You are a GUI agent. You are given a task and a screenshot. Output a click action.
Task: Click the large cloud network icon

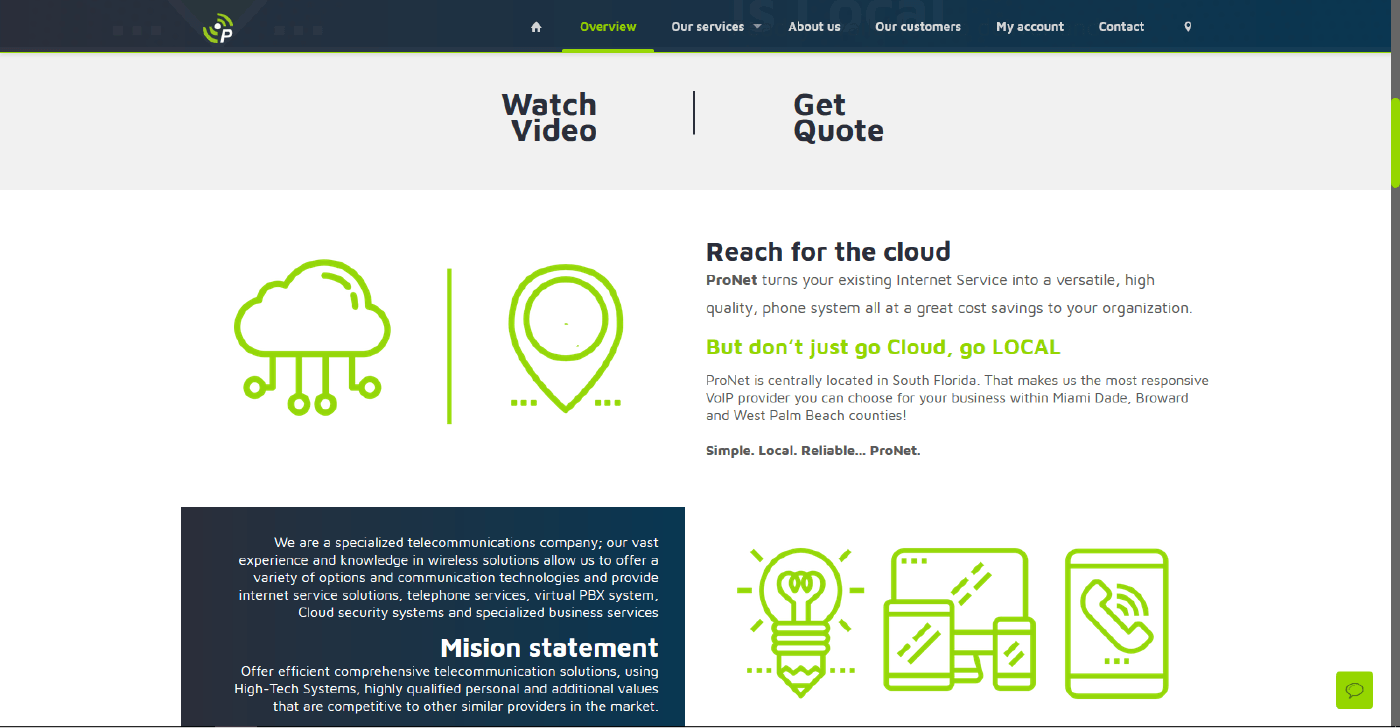312,337
